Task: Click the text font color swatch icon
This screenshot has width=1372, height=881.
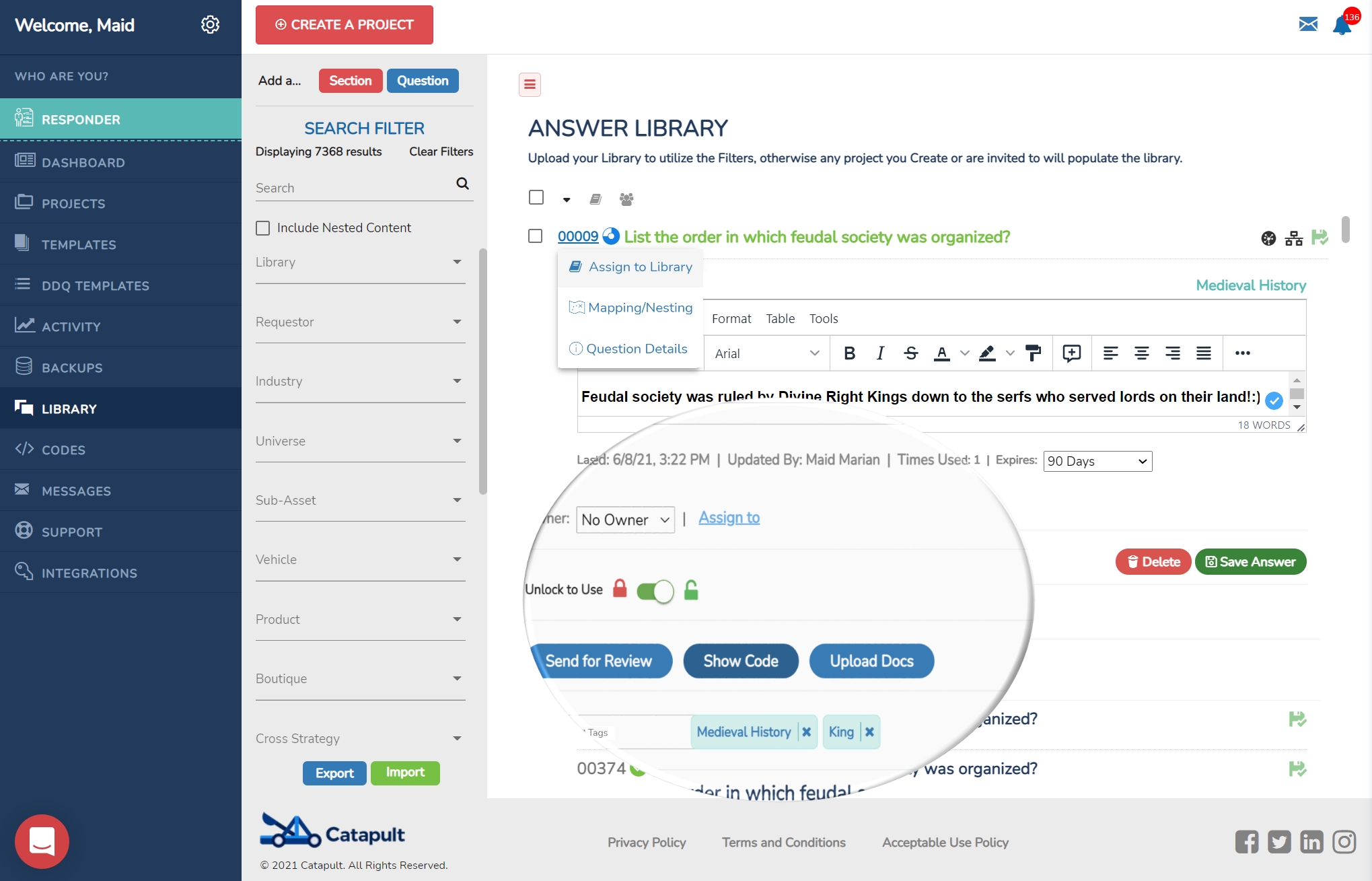Action: point(942,353)
